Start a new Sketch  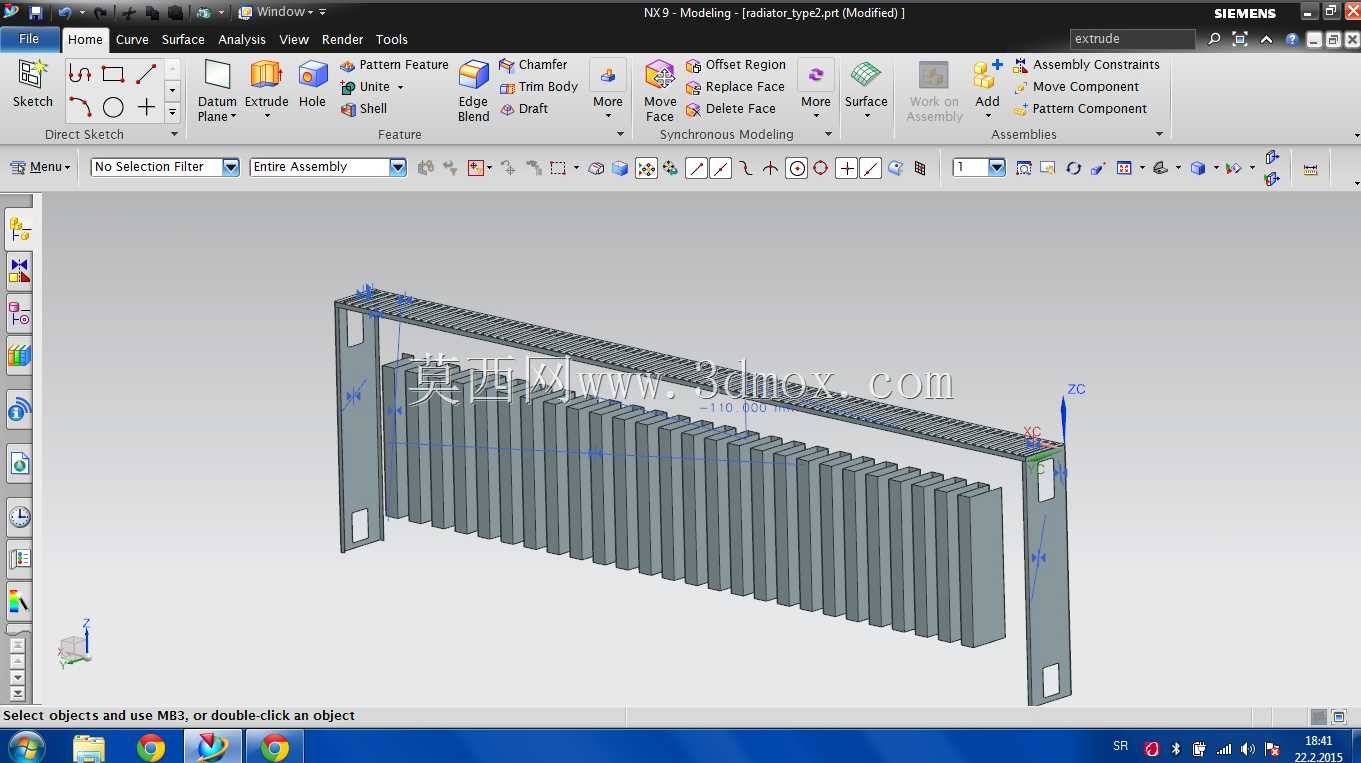coord(33,84)
